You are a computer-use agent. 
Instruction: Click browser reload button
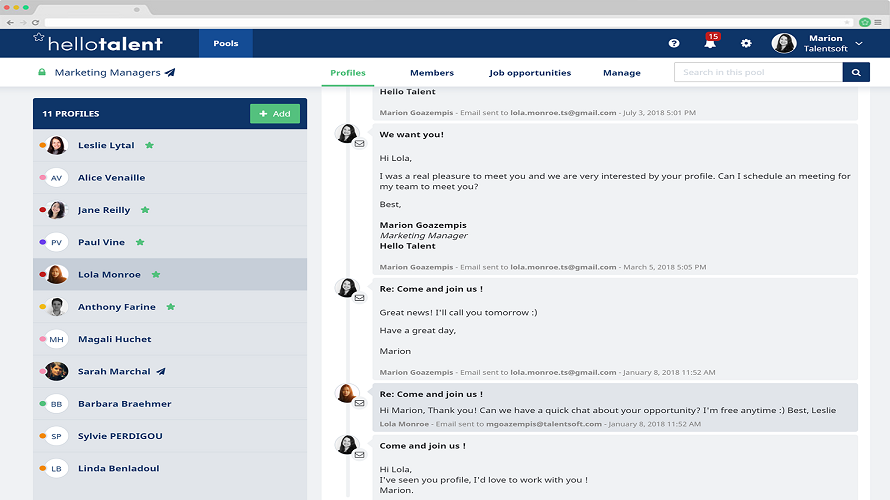[35, 22]
